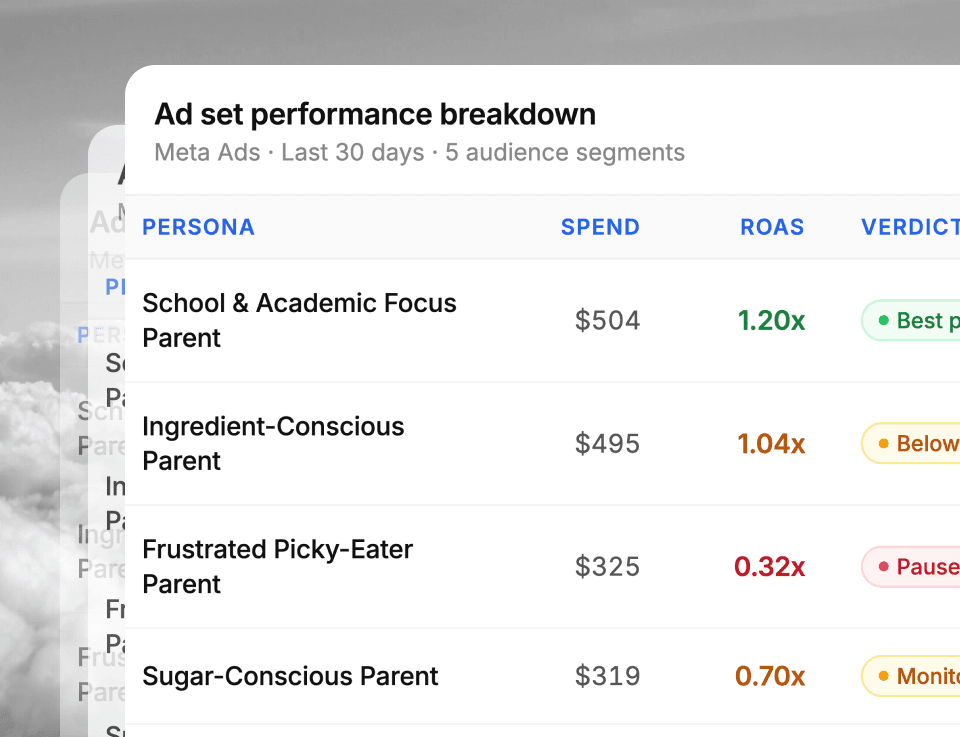Click the SPEND column header

click(x=600, y=227)
